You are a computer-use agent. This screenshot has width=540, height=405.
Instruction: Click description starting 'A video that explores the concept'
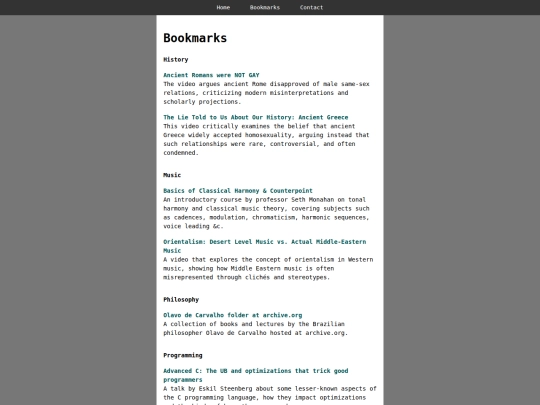pos(268,268)
